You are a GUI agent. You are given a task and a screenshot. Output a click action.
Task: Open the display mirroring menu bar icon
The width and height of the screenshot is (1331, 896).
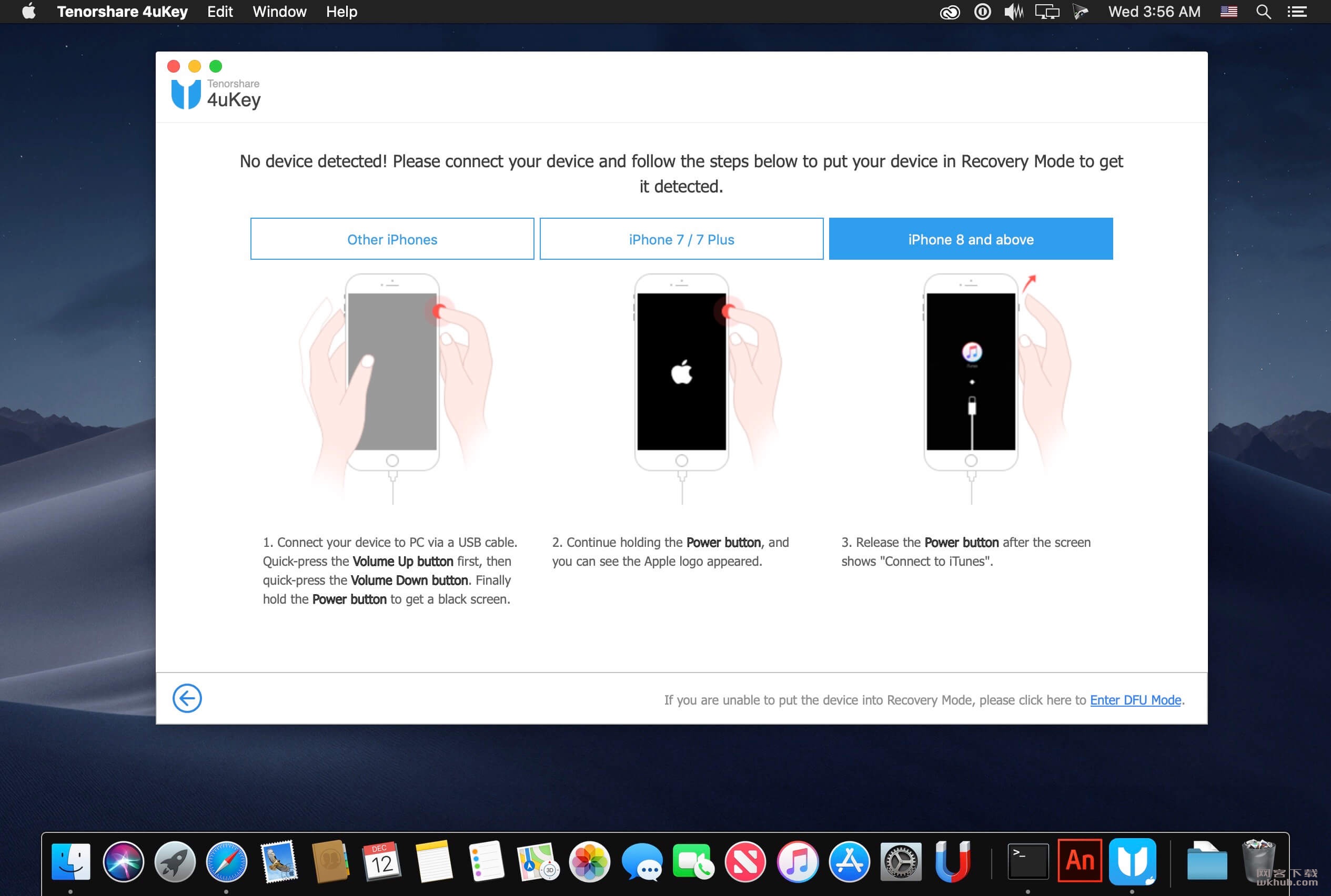pyautogui.click(x=1047, y=12)
